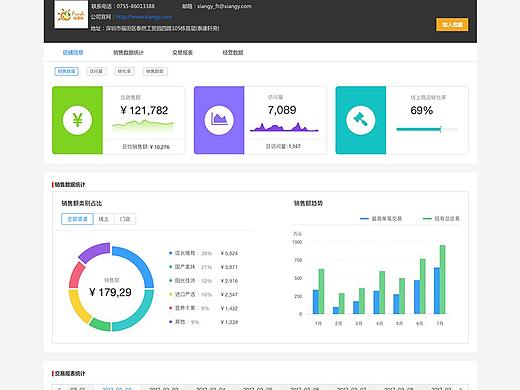Click the daily average sales ¥ 10,276
This screenshot has height=390, width=520.
click(146, 147)
